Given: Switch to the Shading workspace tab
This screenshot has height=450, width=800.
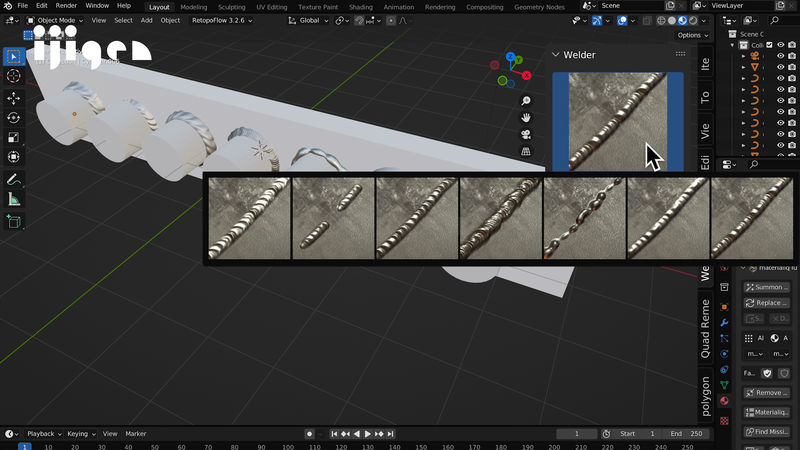Looking at the screenshot, I should [360, 7].
